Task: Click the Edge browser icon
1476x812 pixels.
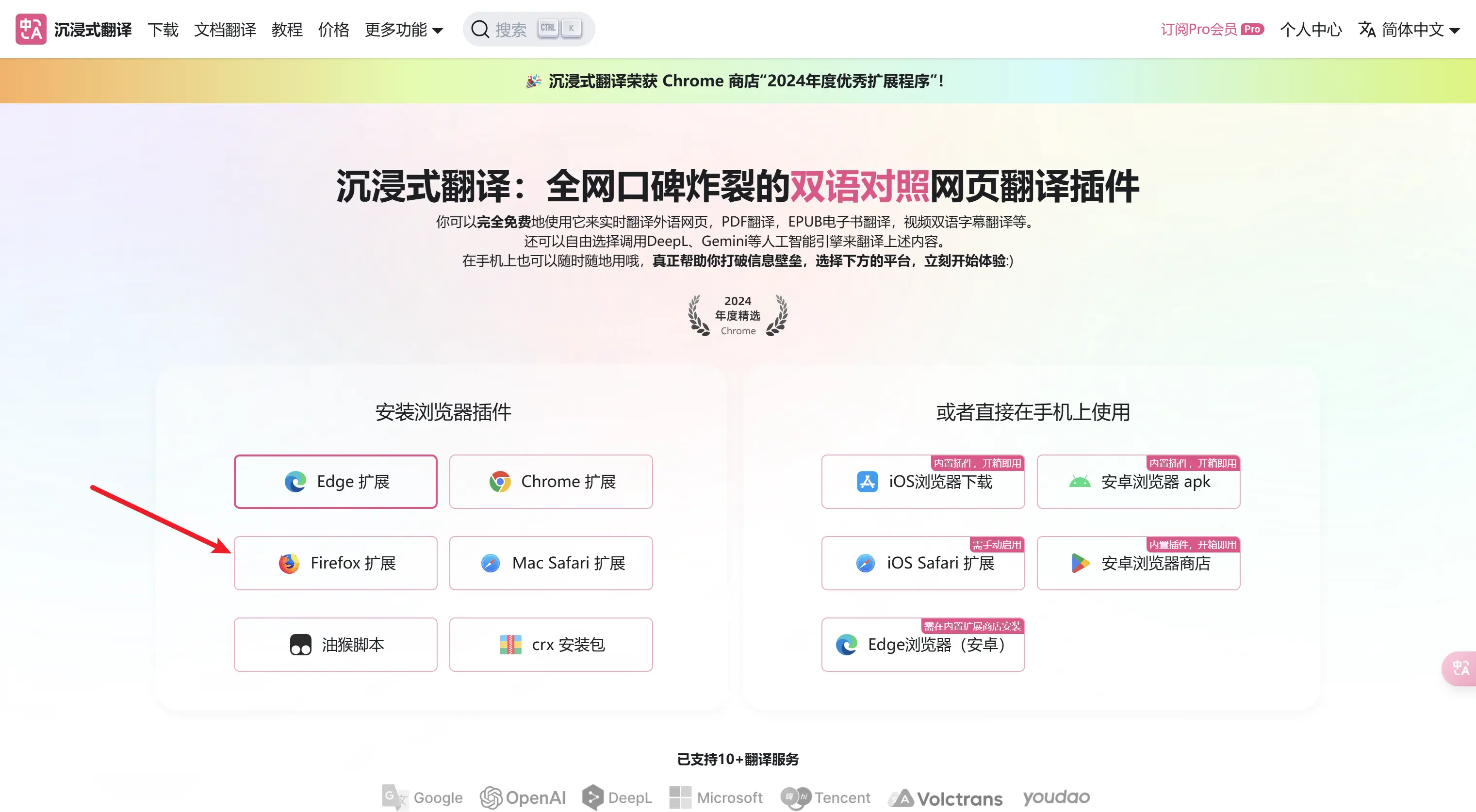Action: pos(295,482)
